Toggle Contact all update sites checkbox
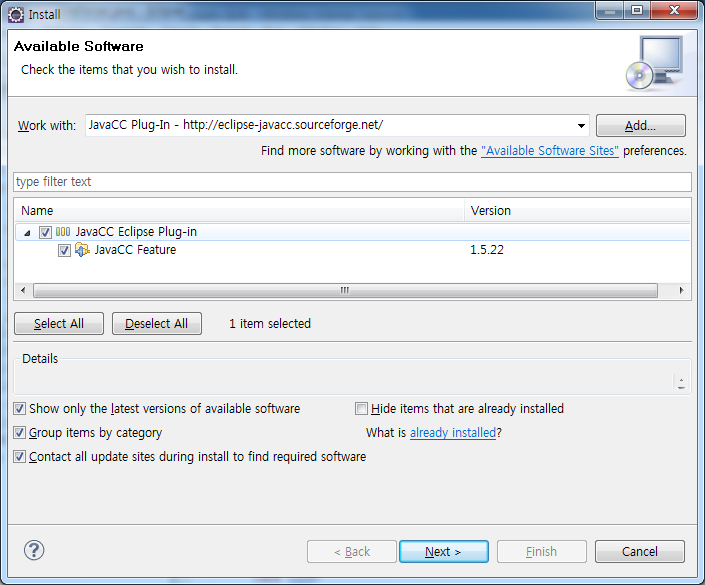This screenshot has height=585, width=705. pos(19,457)
